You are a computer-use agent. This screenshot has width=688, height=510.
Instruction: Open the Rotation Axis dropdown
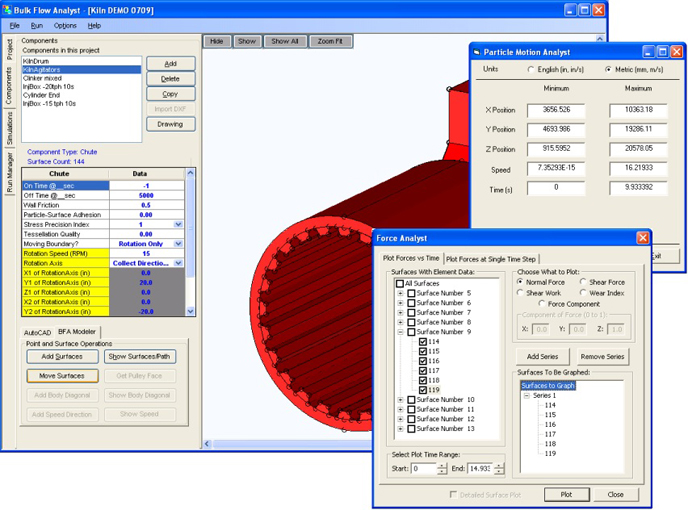[179, 263]
